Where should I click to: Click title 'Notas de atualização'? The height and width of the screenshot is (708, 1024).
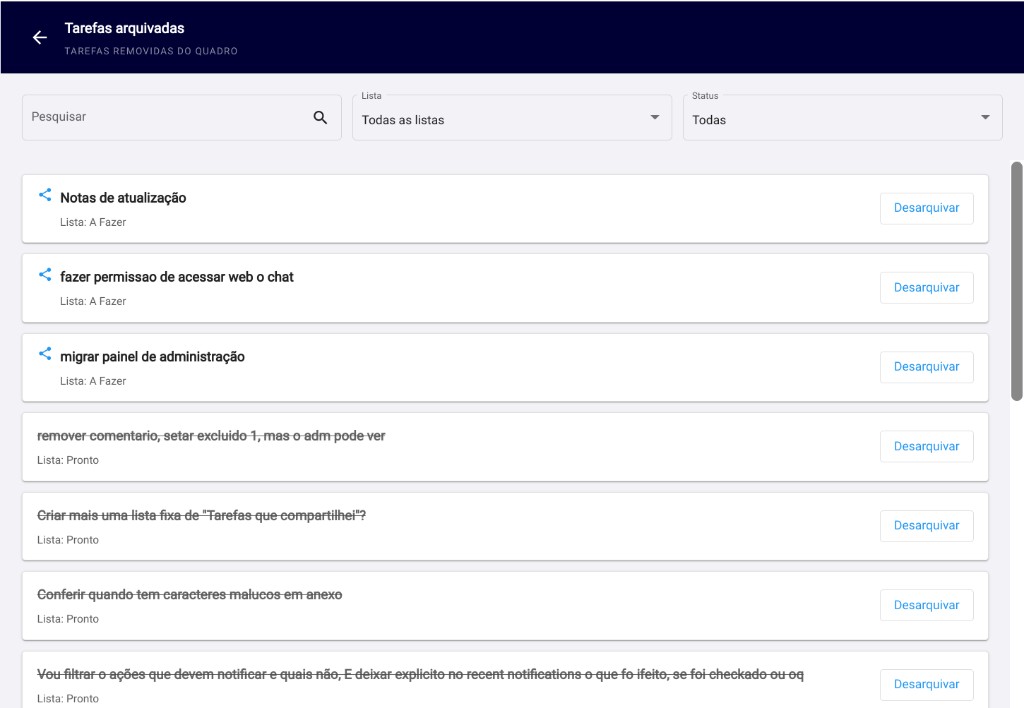click(x=123, y=198)
